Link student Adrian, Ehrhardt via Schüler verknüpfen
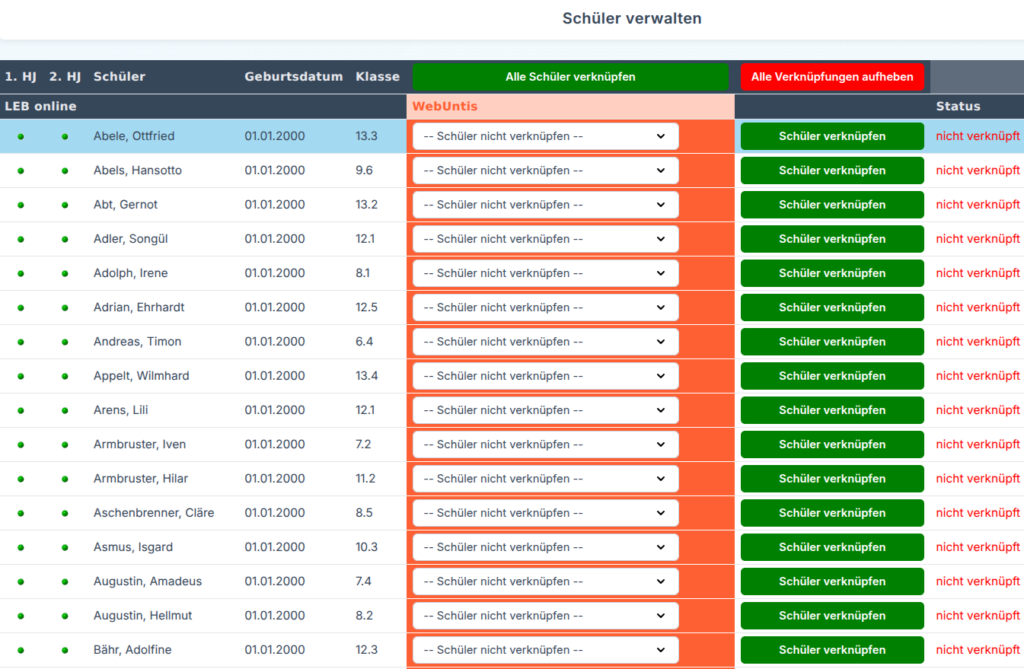This screenshot has height=669, width=1024. (832, 307)
